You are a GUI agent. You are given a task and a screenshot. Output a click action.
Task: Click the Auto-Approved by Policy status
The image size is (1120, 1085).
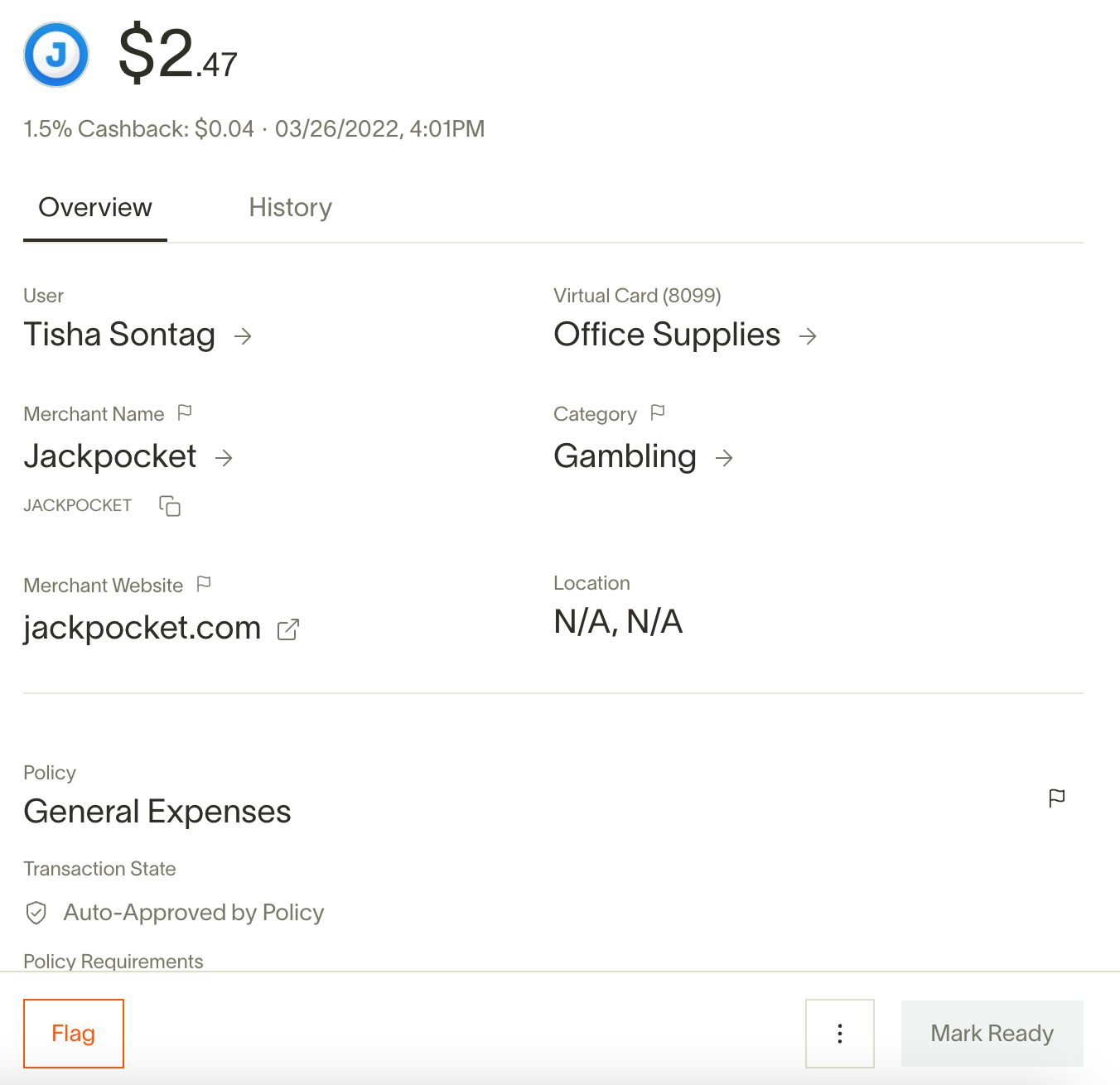click(194, 913)
